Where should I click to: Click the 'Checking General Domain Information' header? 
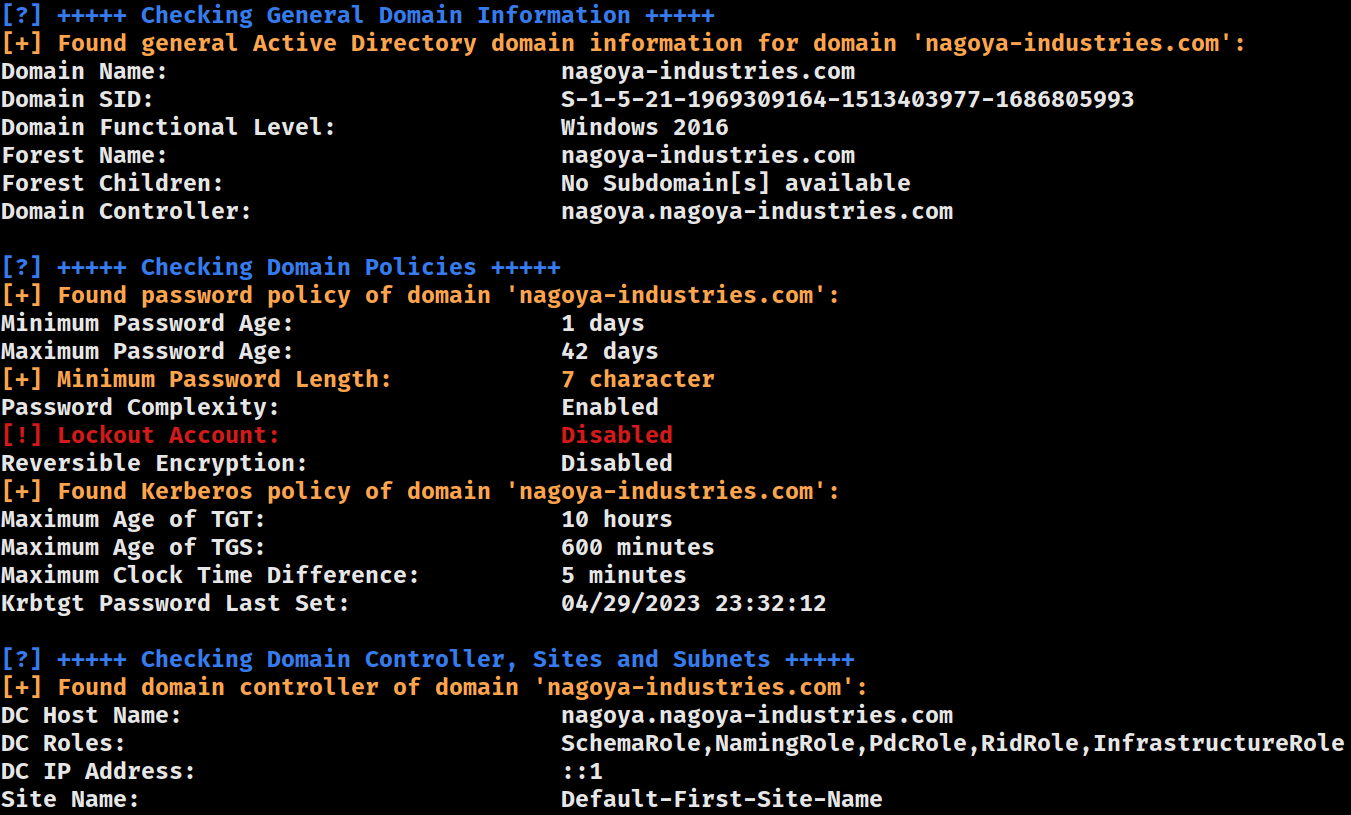358,16
